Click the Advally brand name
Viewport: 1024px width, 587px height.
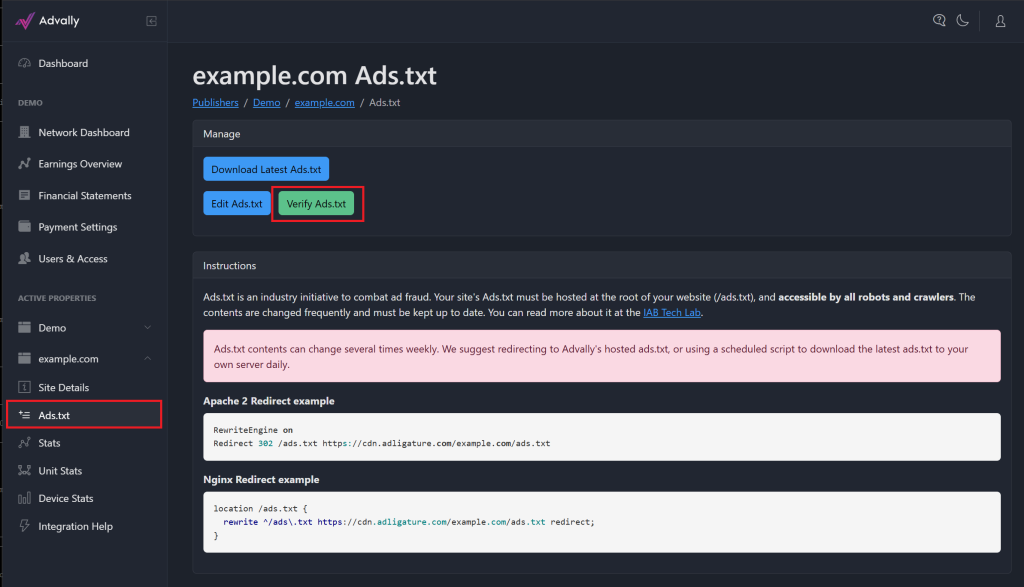[x=59, y=20]
